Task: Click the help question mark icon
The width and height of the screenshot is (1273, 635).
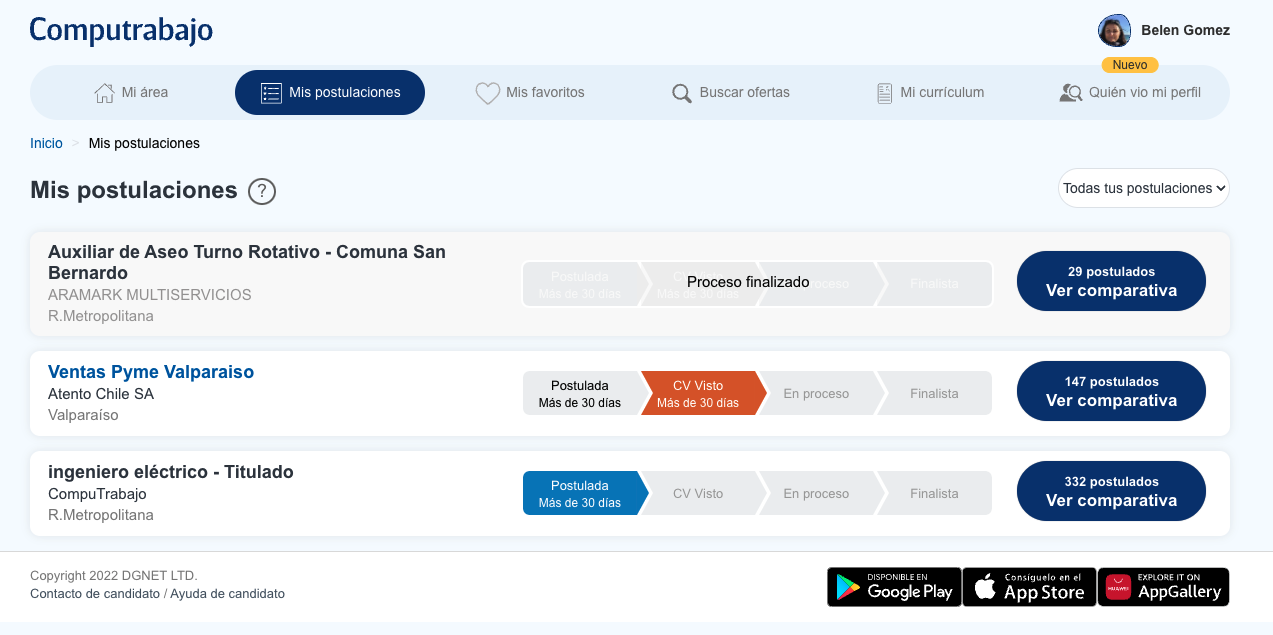Action: pos(262,191)
